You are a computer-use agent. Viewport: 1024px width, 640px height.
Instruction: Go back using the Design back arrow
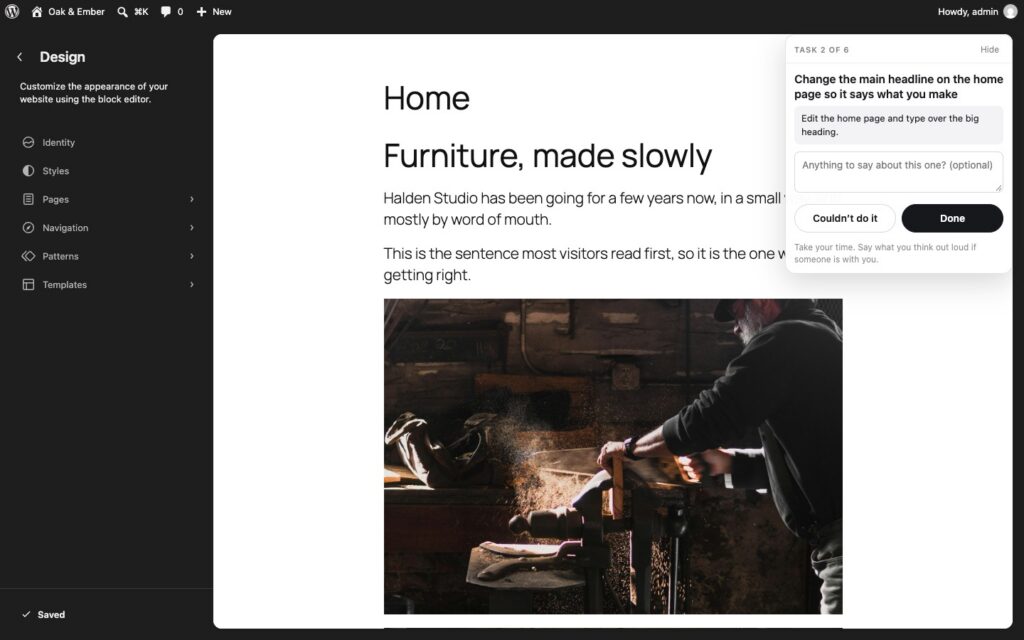tap(20, 57)
